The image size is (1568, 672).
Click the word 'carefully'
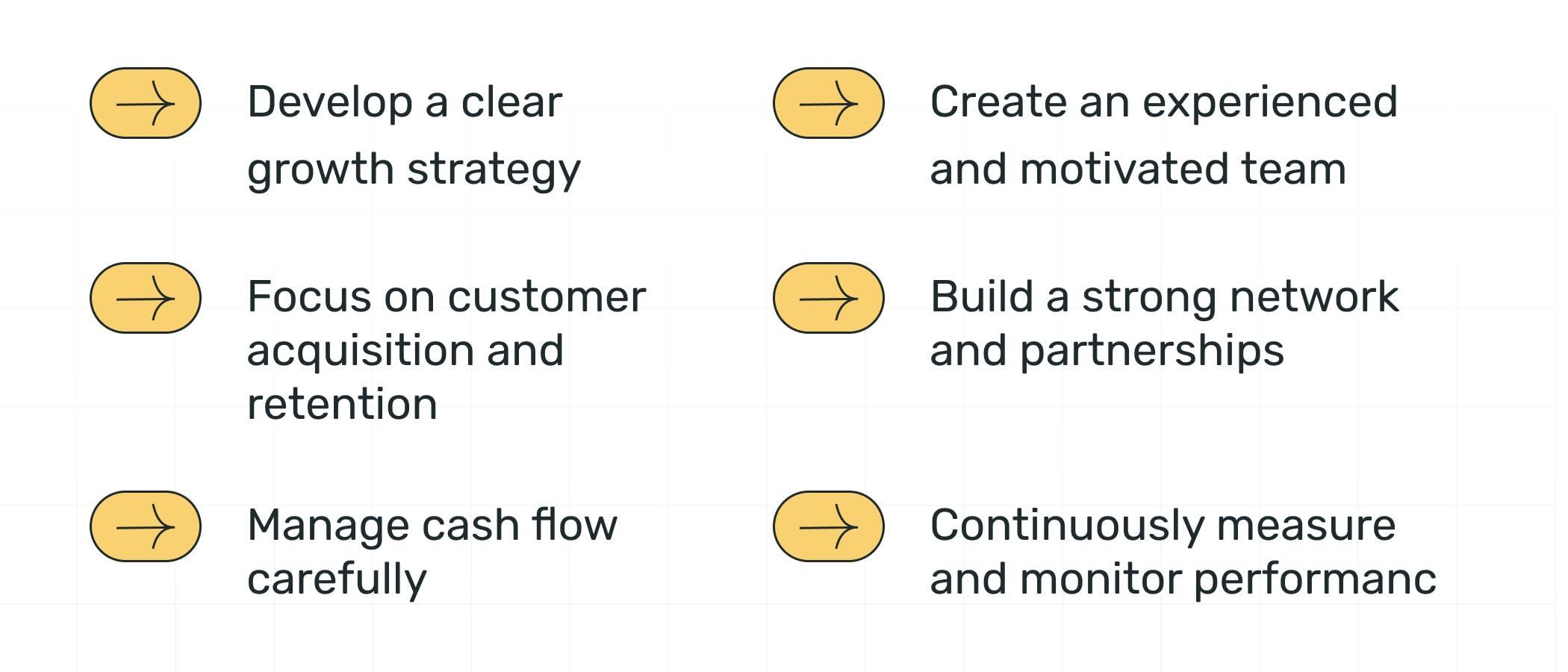pos(337,579)
